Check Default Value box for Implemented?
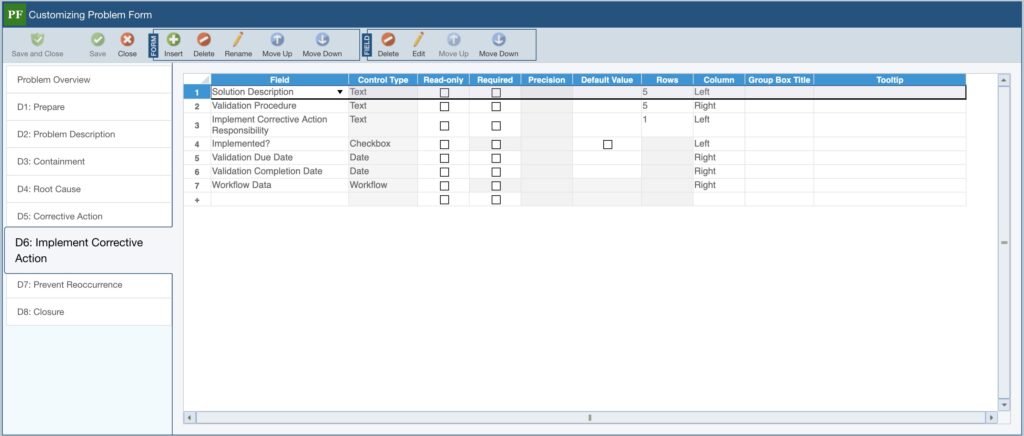Image resolution: width=1024 pixels, height=436 pixels. (x=607, y=144)
